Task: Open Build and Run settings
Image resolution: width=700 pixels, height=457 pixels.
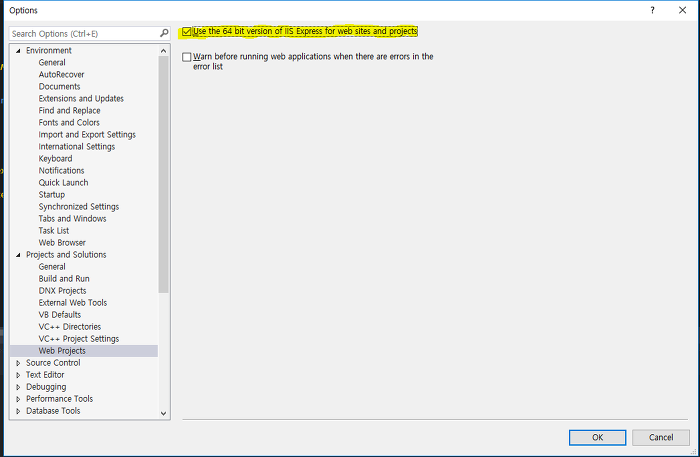Action: tap(64, 279)
